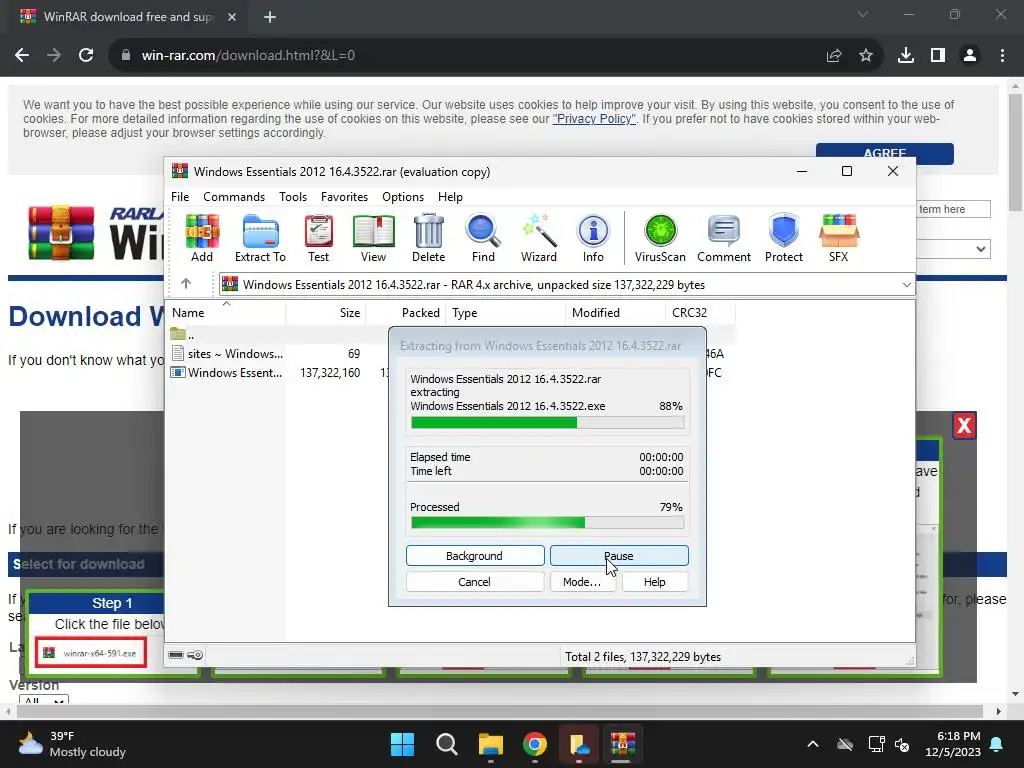Close the WinRAR download tab
This screenshot has width=1024, height=768.
coord(232,17)
